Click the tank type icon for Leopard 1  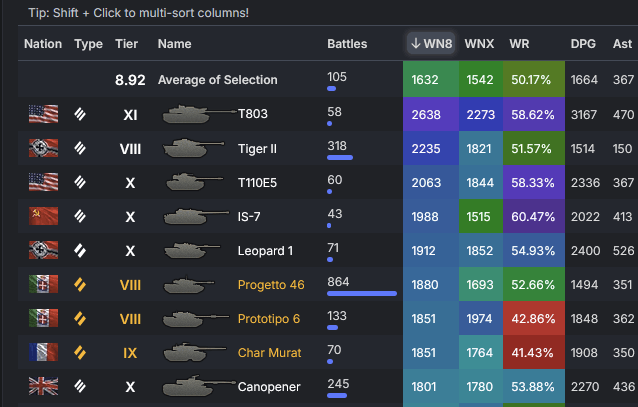click(x=81, y=250)
